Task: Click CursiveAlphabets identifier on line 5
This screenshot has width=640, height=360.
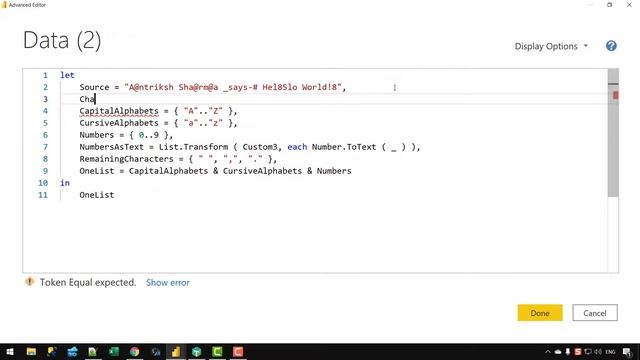Action: coord(119,123)
